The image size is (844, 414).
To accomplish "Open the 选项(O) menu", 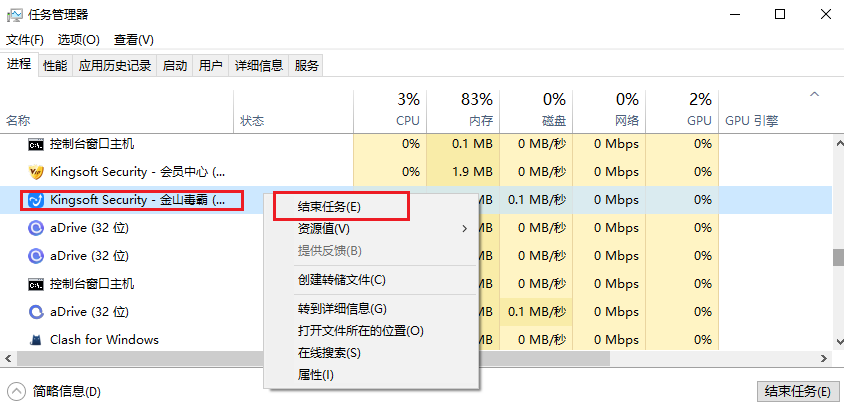I will pos(79,40).
